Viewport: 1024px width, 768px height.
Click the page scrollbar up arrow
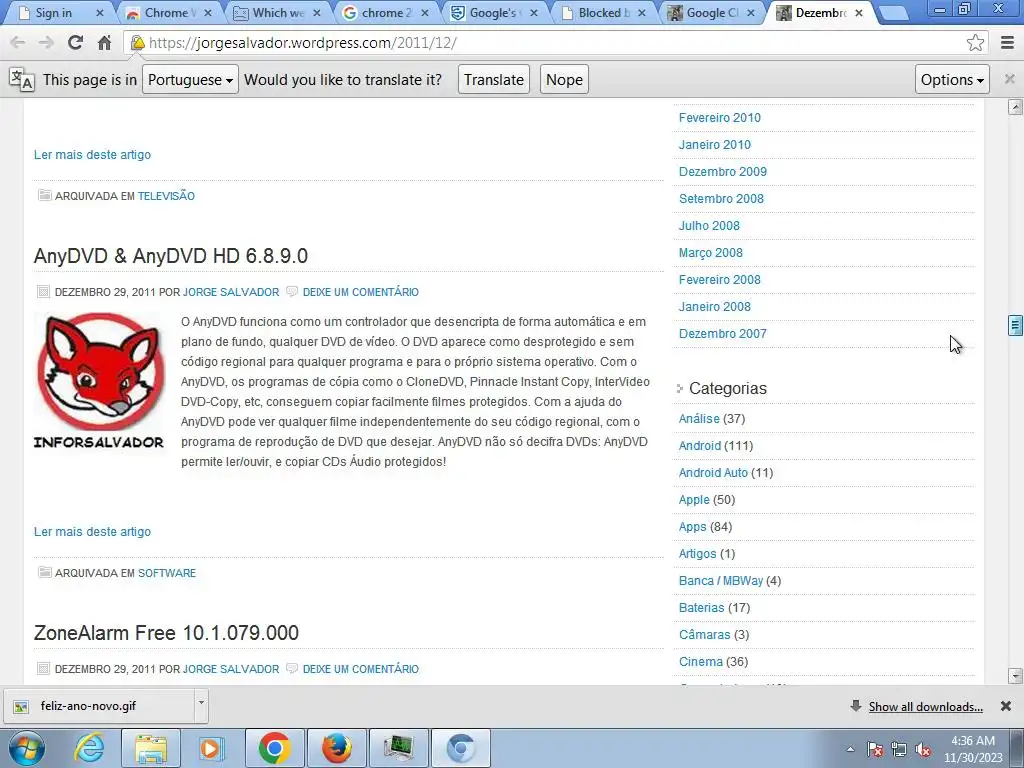click(x=1015, y=107)
